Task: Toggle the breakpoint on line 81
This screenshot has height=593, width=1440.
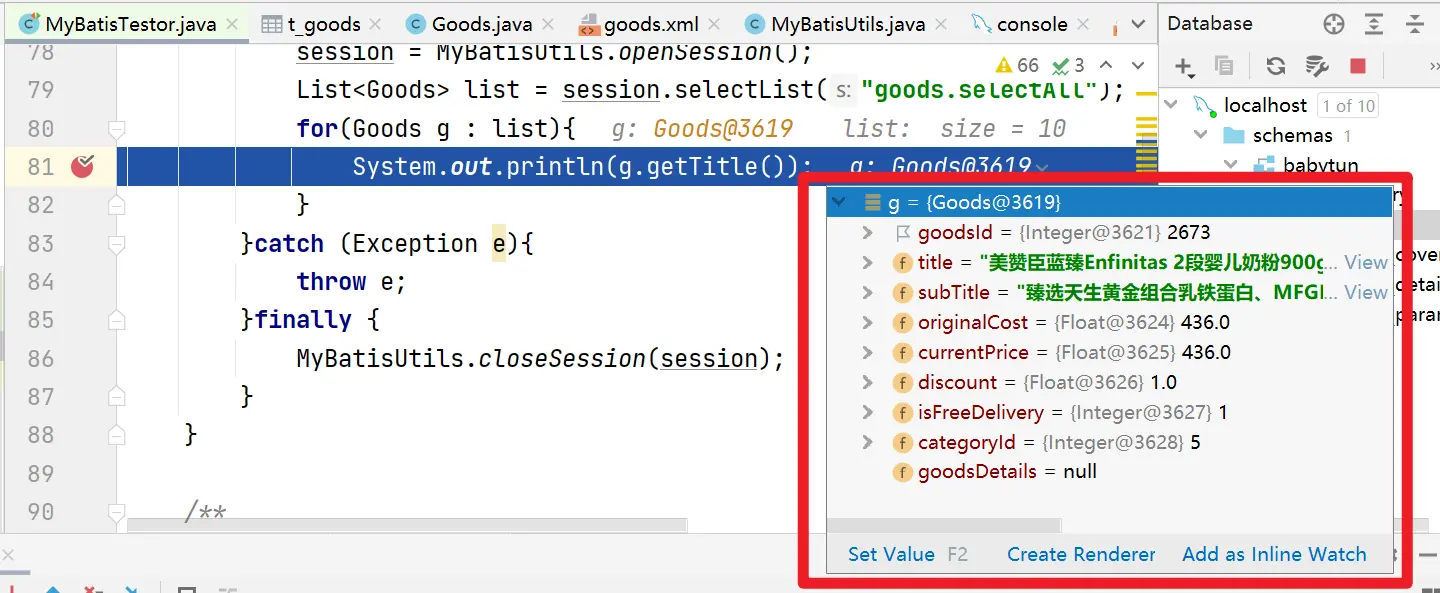Action: point(82,167)
